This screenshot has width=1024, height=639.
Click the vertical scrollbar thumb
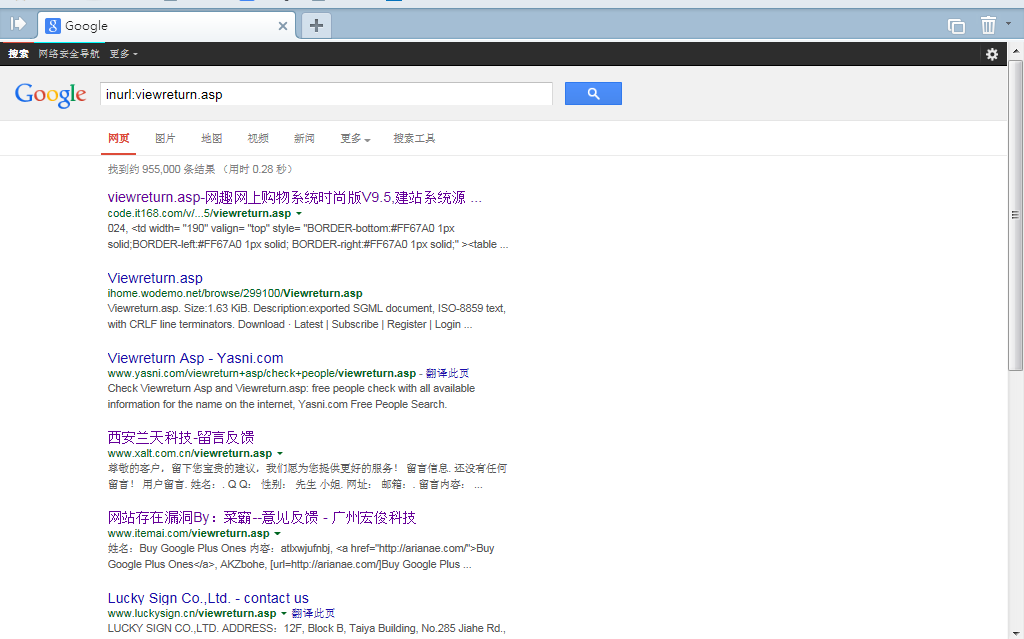tap(1015, 216)
